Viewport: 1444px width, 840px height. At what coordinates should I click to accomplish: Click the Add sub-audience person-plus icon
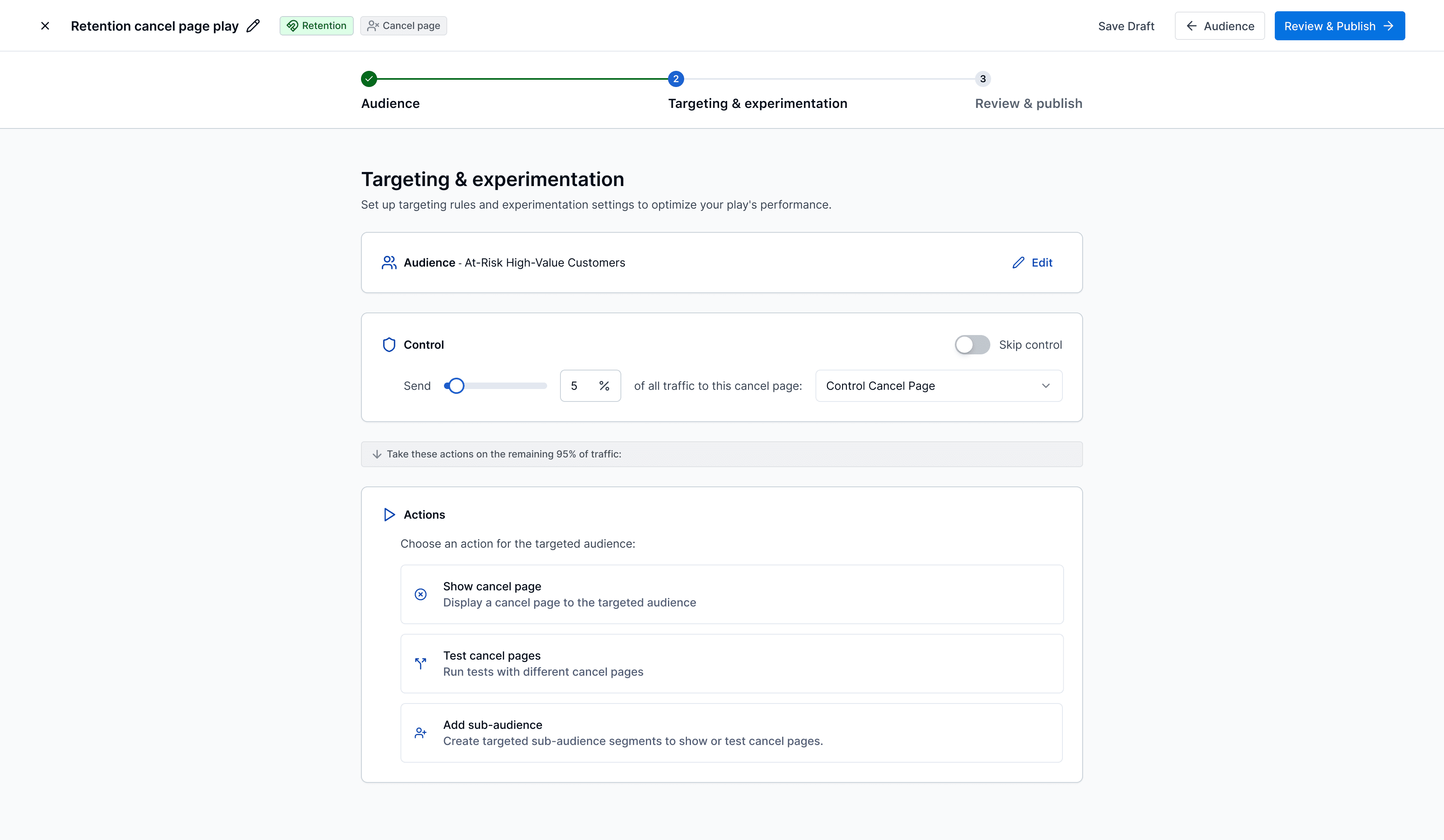tap(421, 733)
